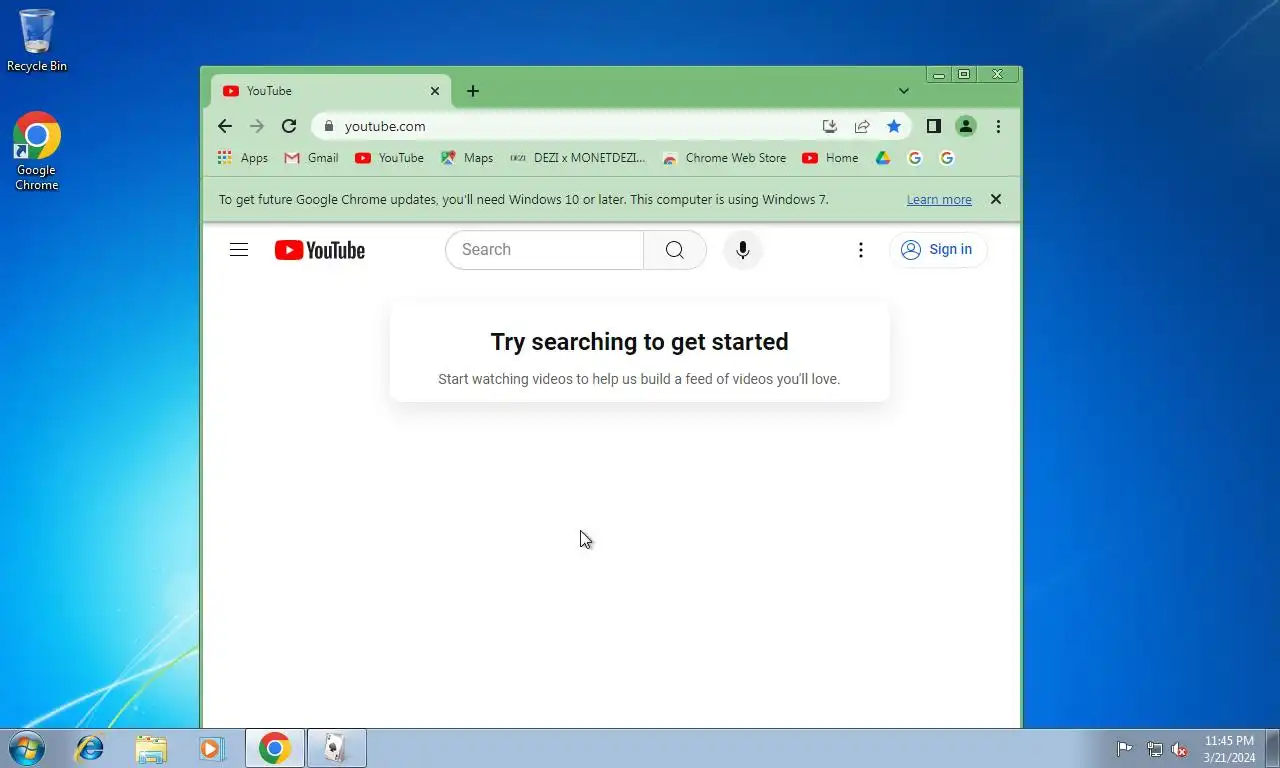Open the Google Drive bookmark icon
1280x768 pixels.
click(x=883, y=158)
